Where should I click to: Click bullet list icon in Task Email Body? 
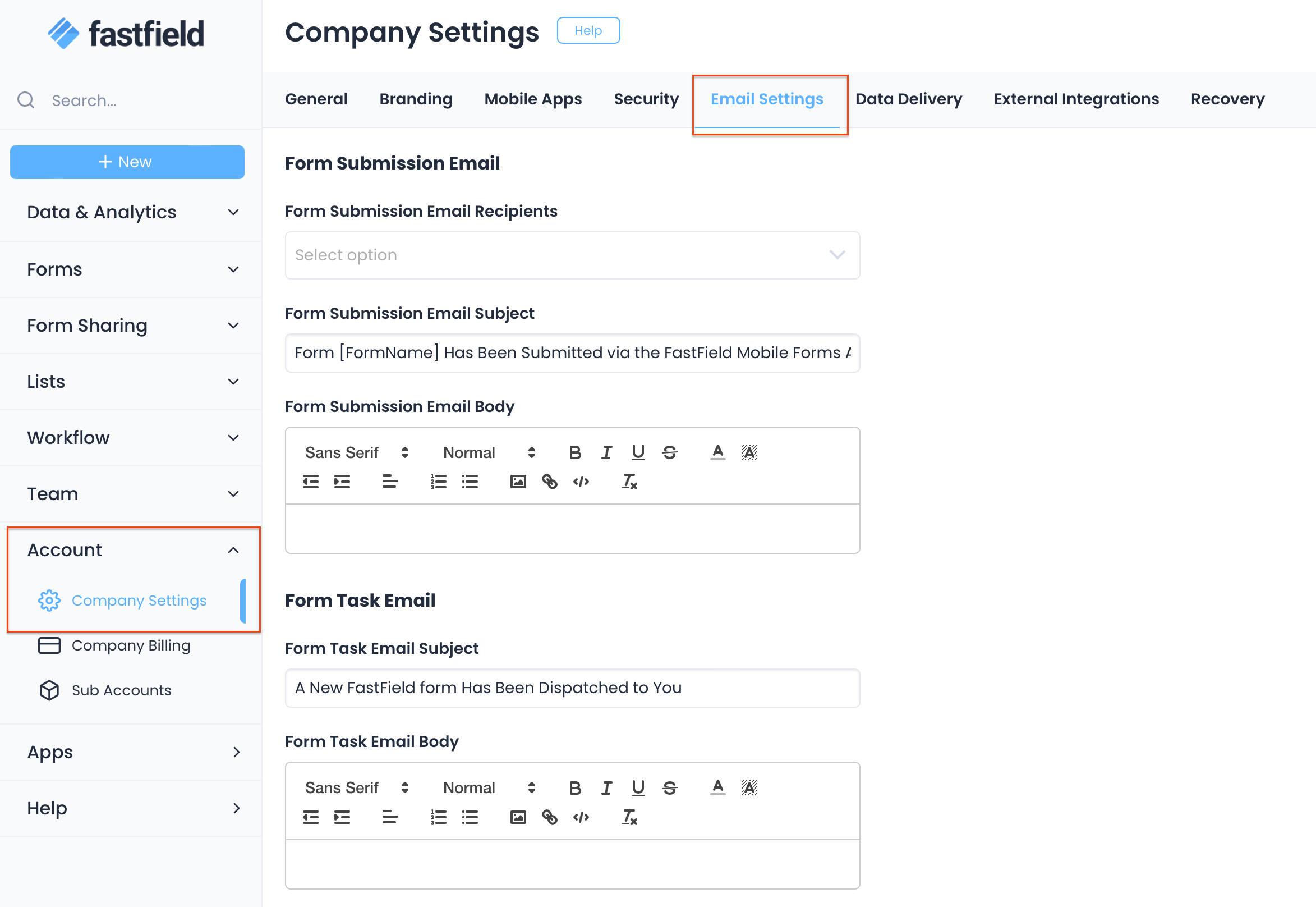(x=470, y=817)
